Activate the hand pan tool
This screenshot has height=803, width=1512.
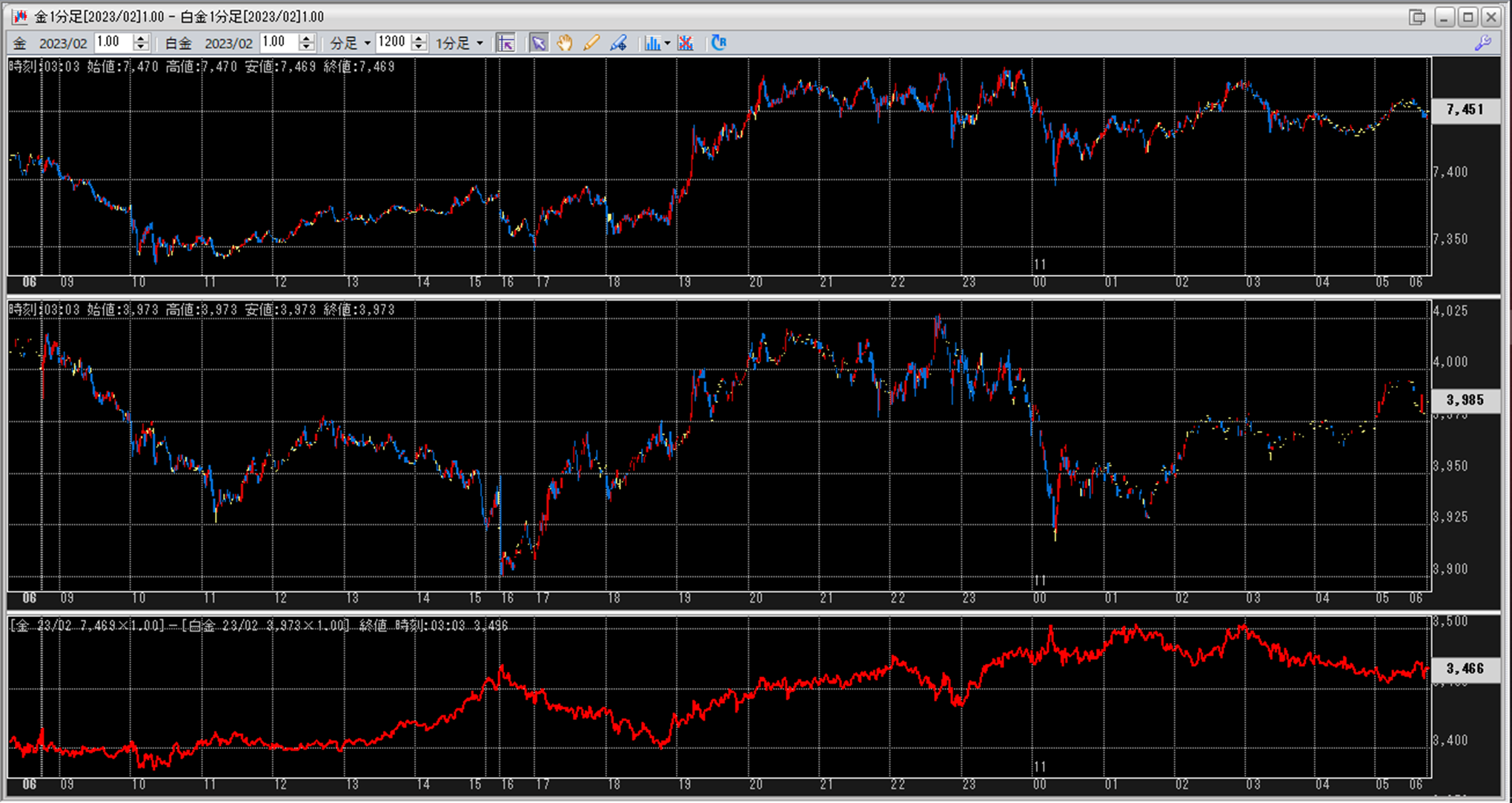[x=565, y=43]
